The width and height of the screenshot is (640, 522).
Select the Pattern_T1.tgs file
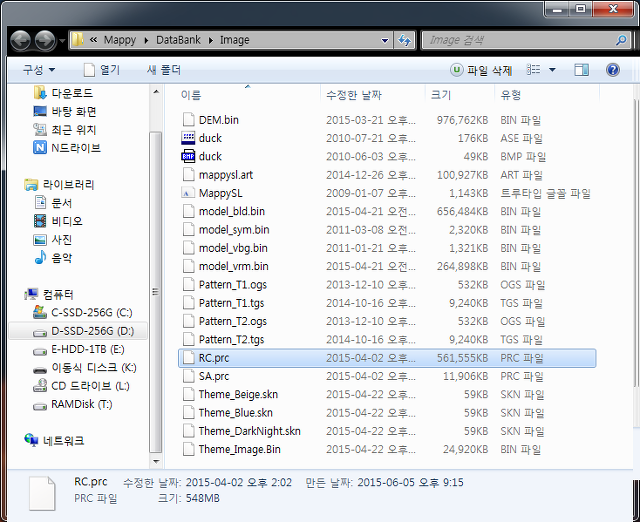pos(387,303)
